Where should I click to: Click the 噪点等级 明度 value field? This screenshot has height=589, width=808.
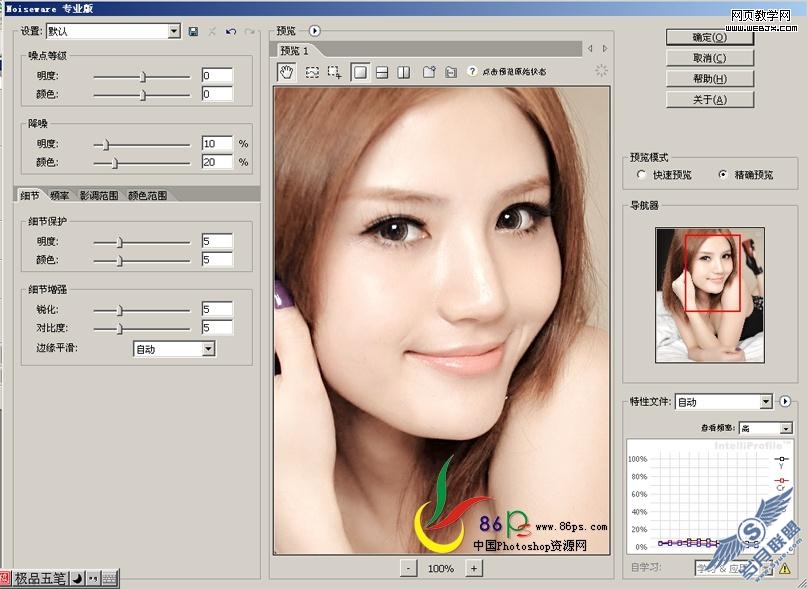[217, 75]
